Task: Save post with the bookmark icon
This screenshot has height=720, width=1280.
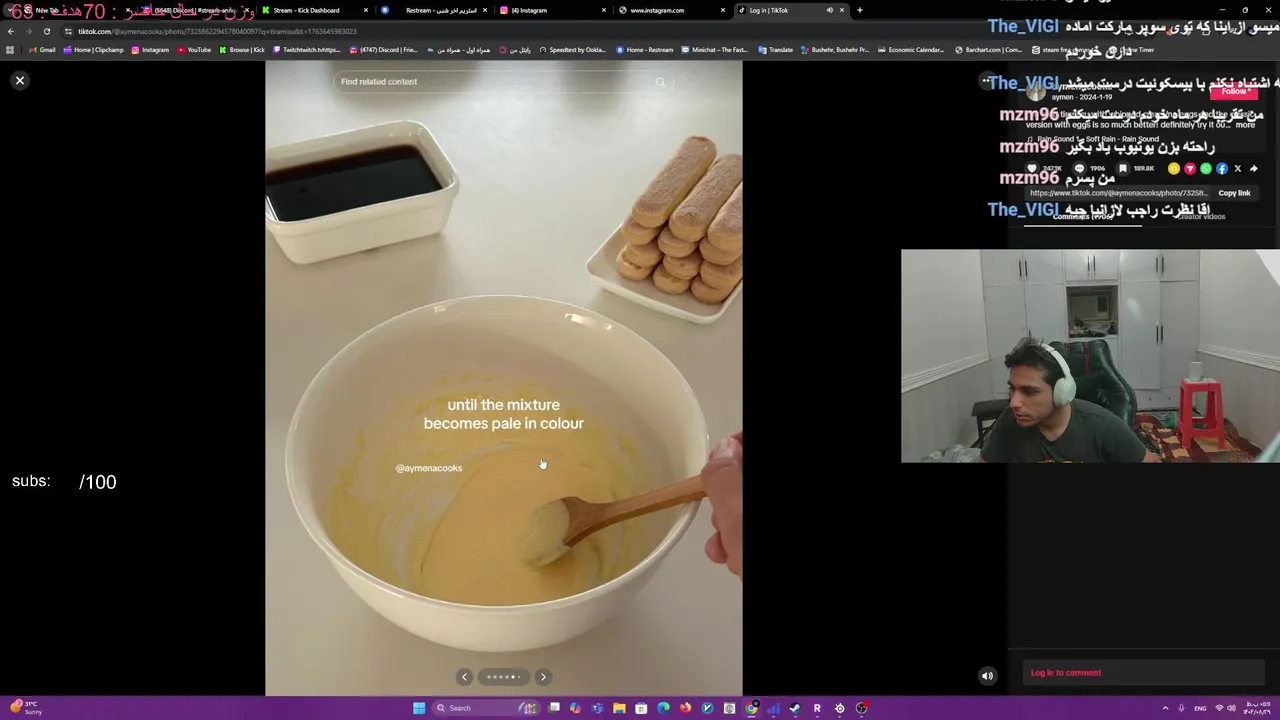Action: pyautogui.click(x=1123, y=169)
